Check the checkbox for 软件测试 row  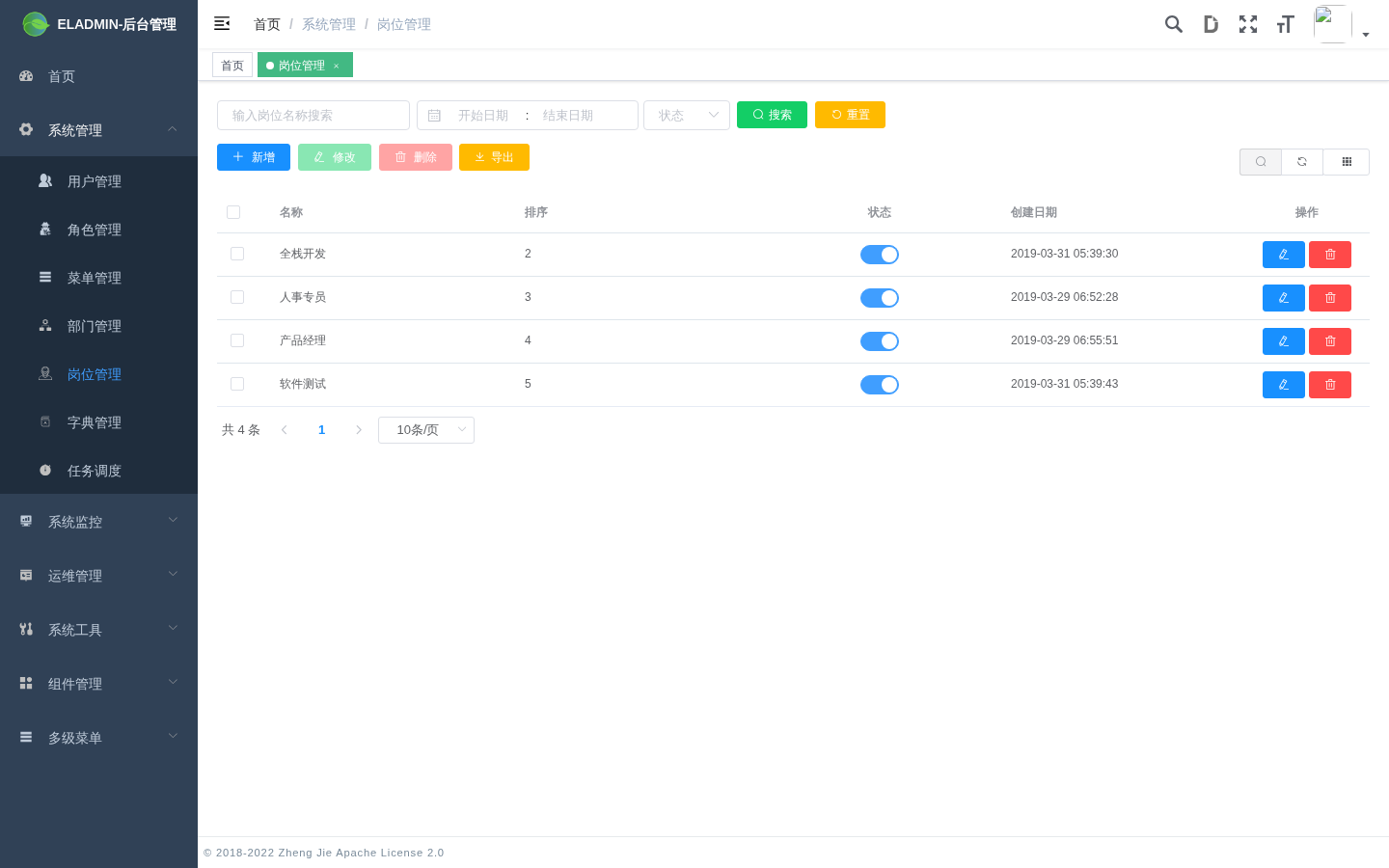[x=237, y=384]
